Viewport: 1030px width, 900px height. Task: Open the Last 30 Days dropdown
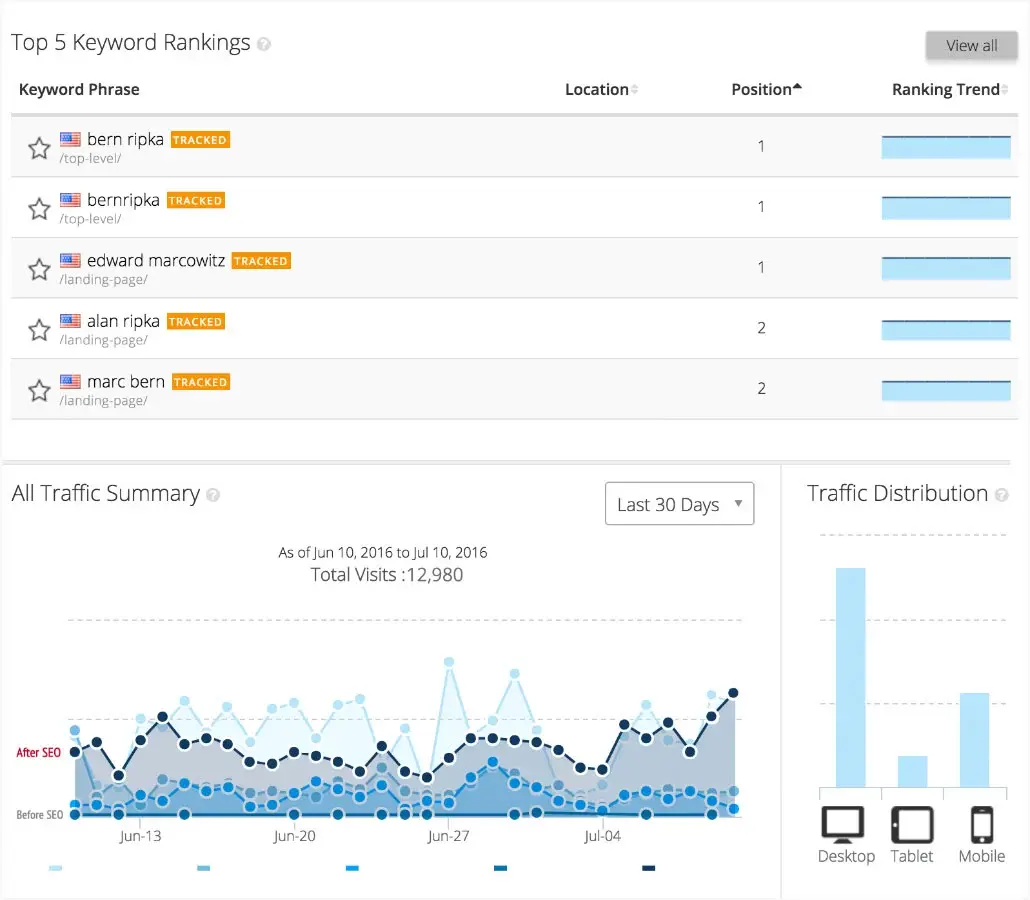pyautogui.click(x=679, y=504)
